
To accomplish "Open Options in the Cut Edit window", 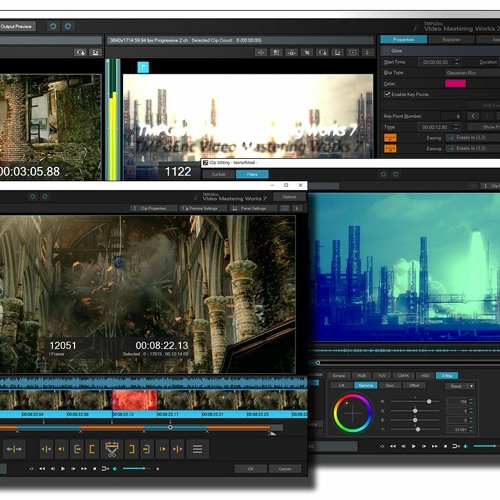I will pyautogui.click(x=289, y=197).
